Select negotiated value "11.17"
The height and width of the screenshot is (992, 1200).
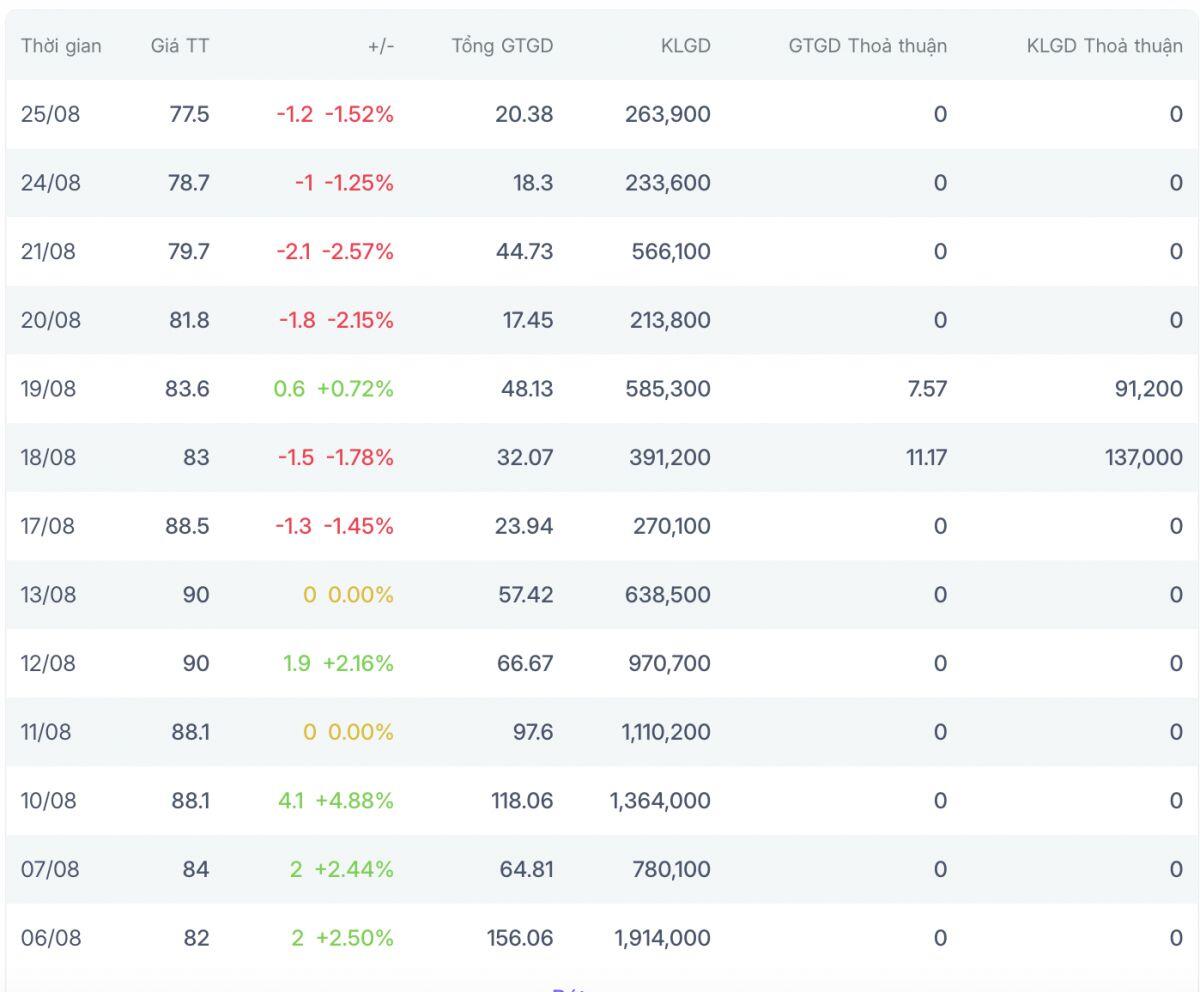tap(927, 457)
